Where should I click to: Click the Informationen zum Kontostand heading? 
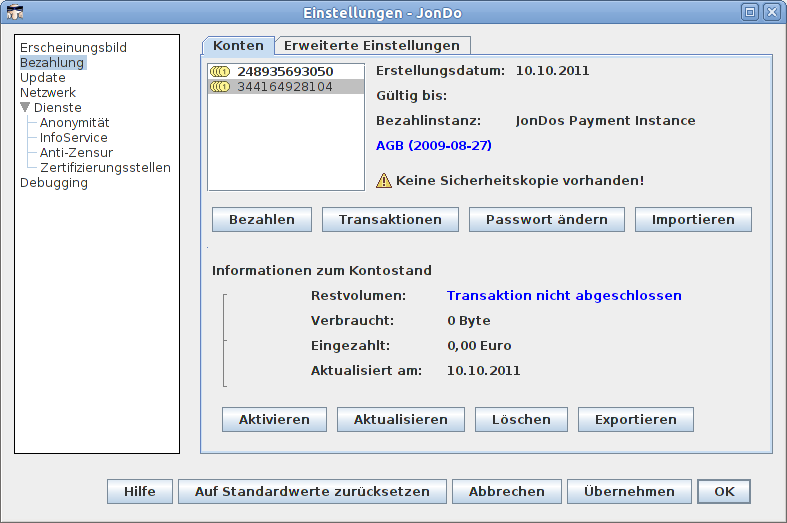[x=322, y=271]
